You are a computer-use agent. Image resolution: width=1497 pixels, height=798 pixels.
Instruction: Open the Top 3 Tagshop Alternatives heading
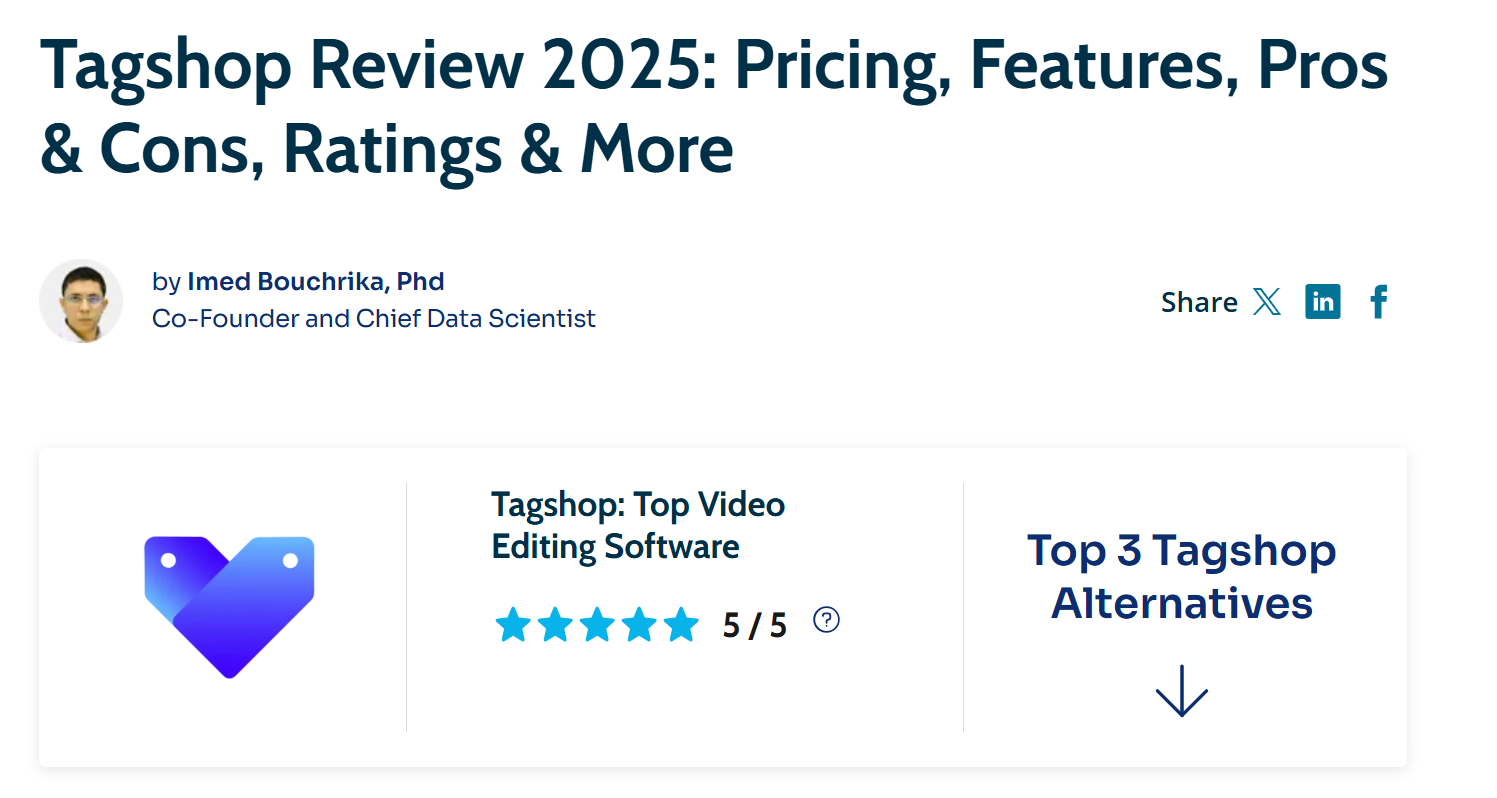[x=1182, y=577]
